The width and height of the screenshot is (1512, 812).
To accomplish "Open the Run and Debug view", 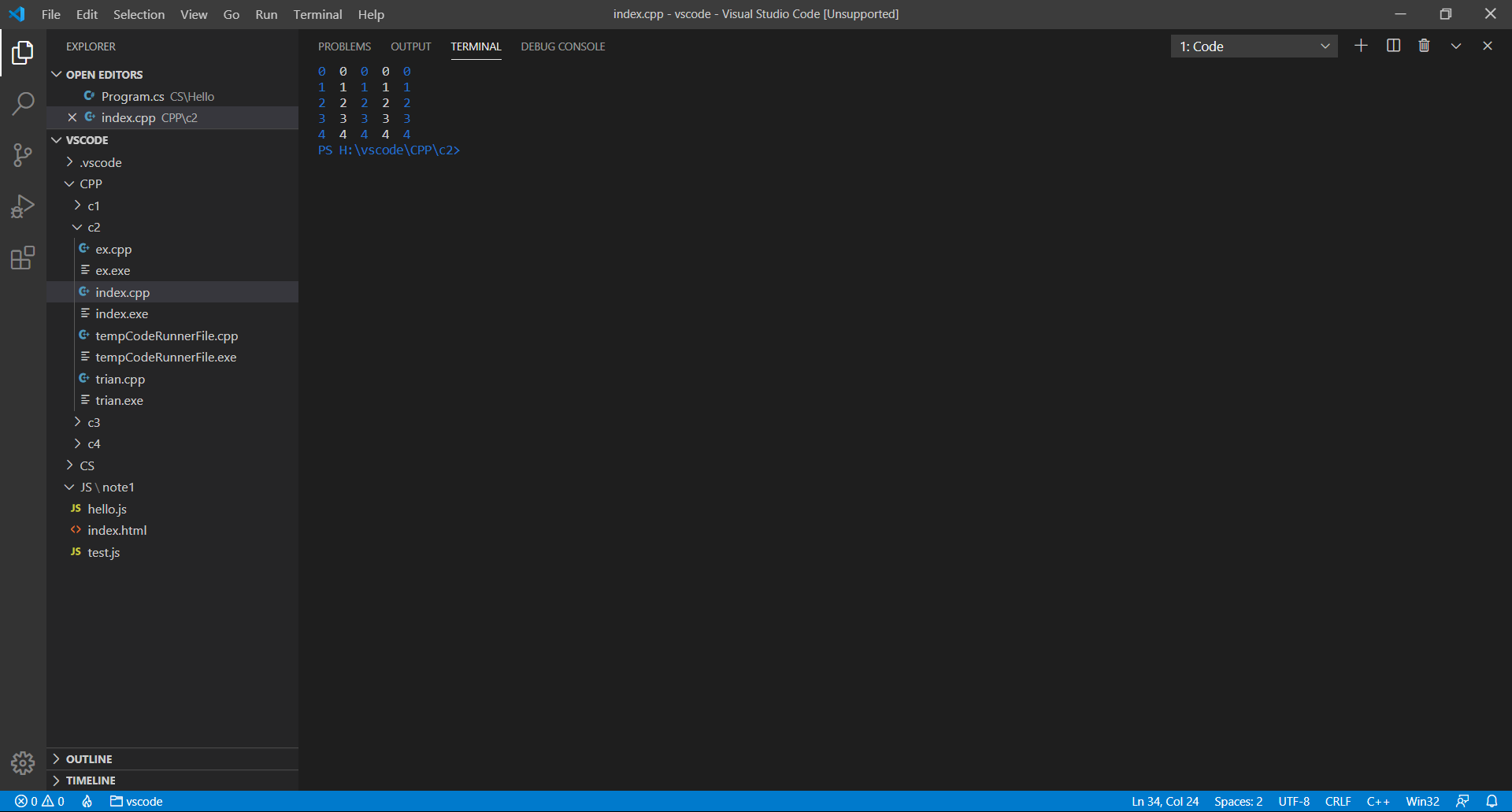I will [x=23, y=206].
